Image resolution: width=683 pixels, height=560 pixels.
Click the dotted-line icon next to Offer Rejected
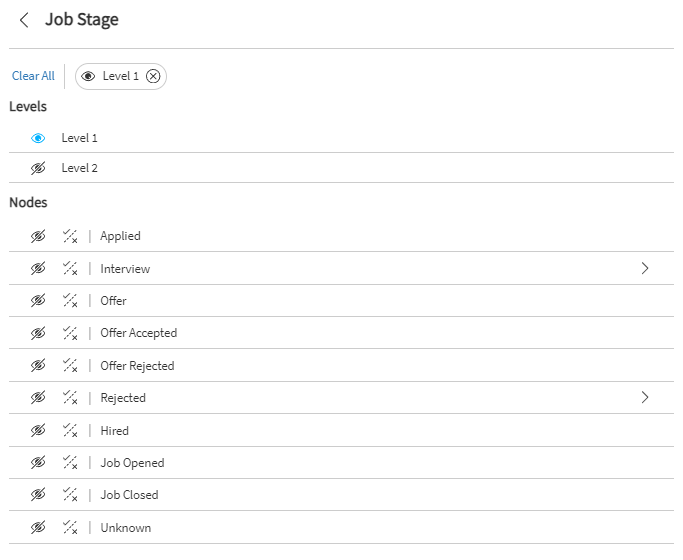tap(70, 365)
